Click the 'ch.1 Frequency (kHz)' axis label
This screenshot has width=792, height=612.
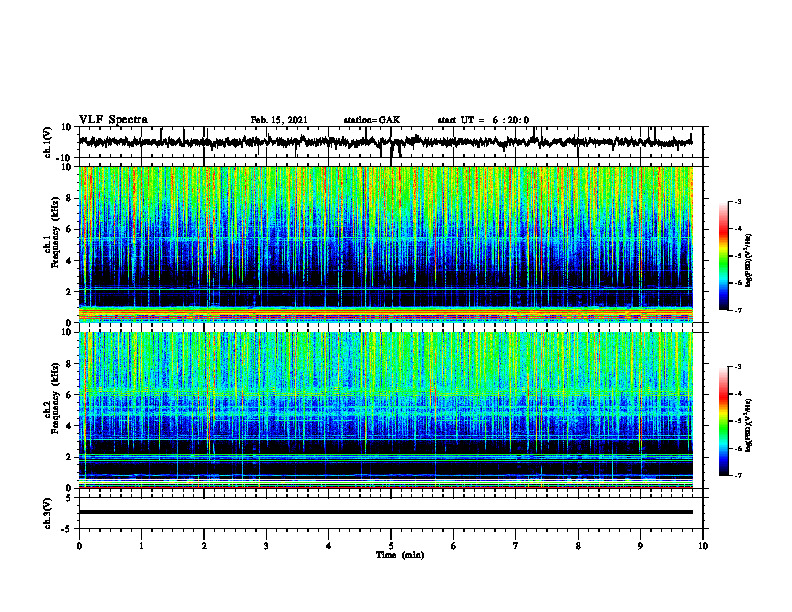(x=52, y=232)
